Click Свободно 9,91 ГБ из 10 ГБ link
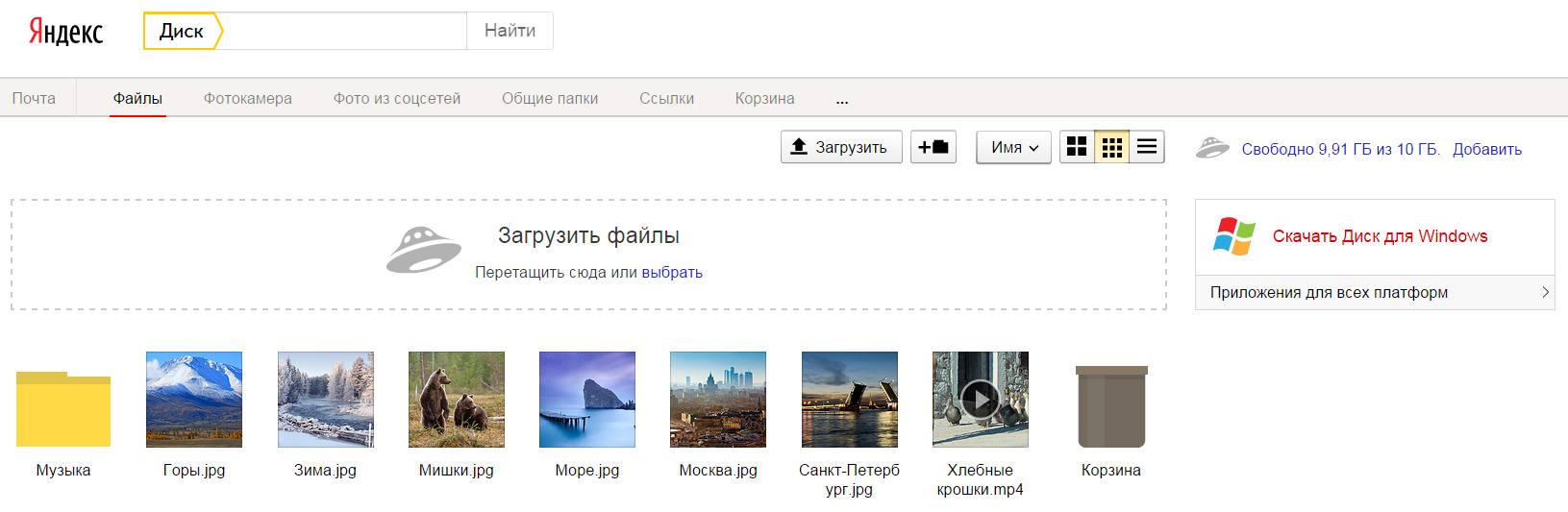 [1340, 149]
